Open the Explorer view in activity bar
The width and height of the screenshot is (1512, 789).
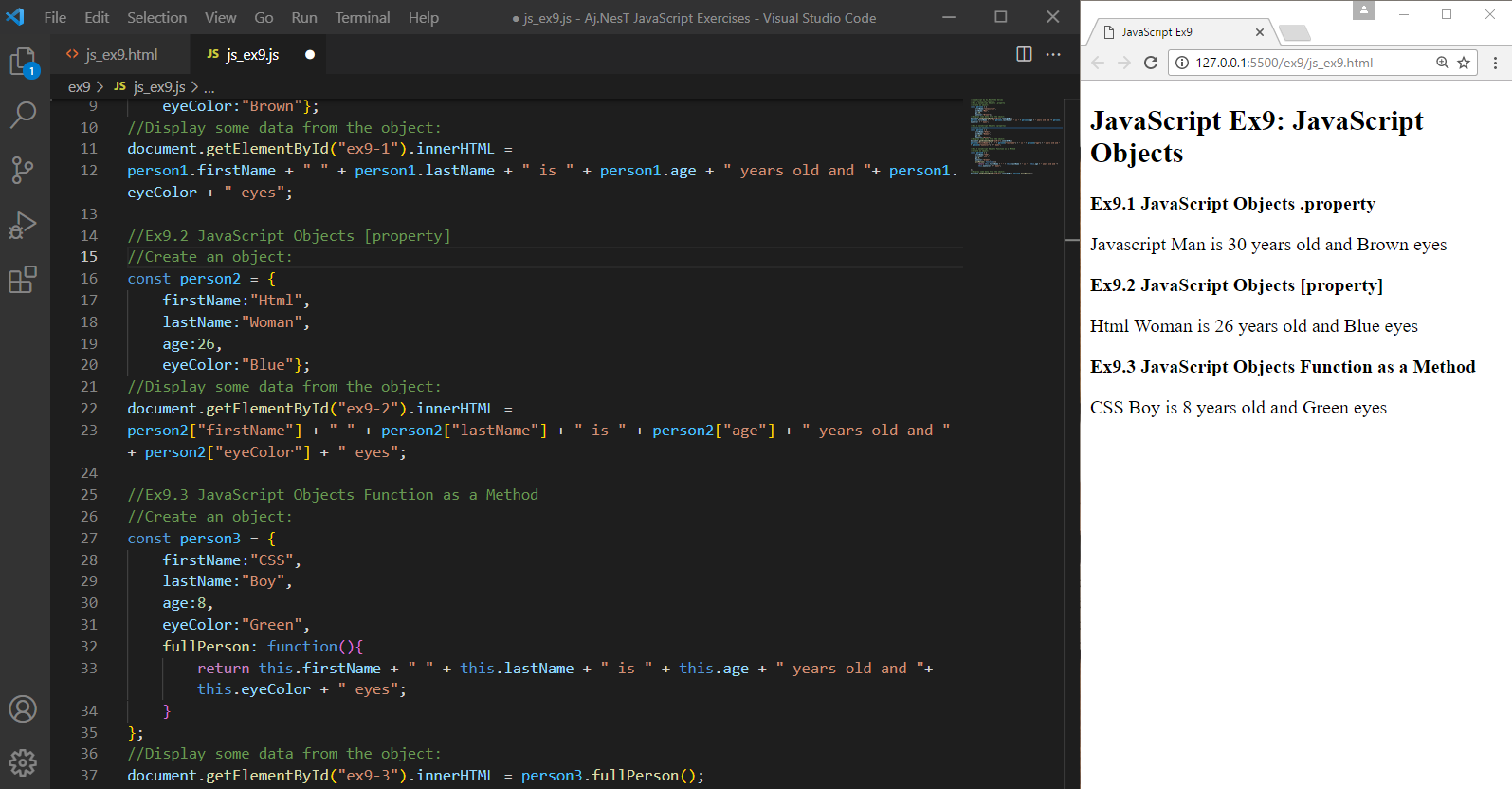[23, 63]
